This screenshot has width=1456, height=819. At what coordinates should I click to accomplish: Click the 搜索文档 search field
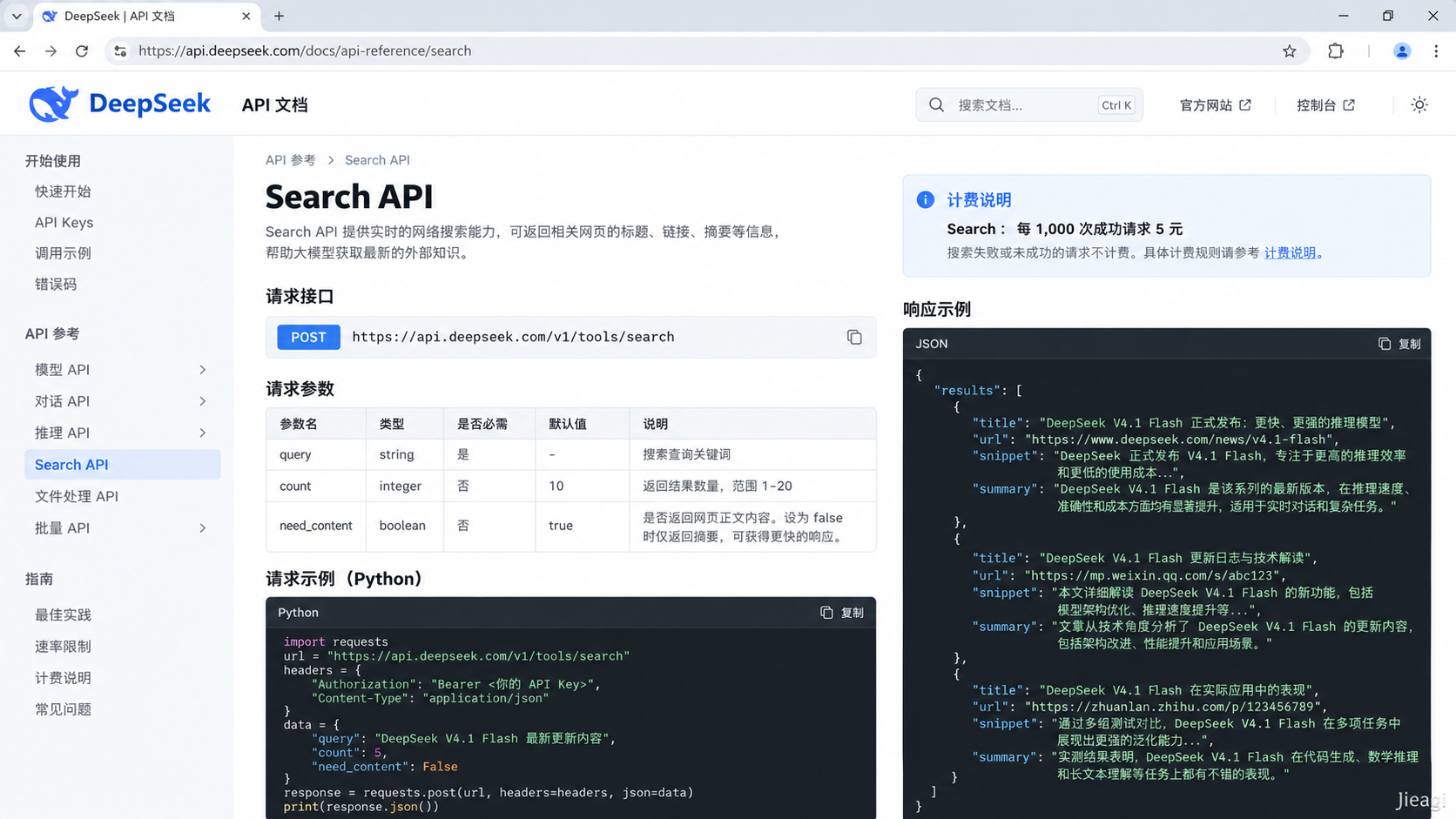click(x=1029, y=104)
